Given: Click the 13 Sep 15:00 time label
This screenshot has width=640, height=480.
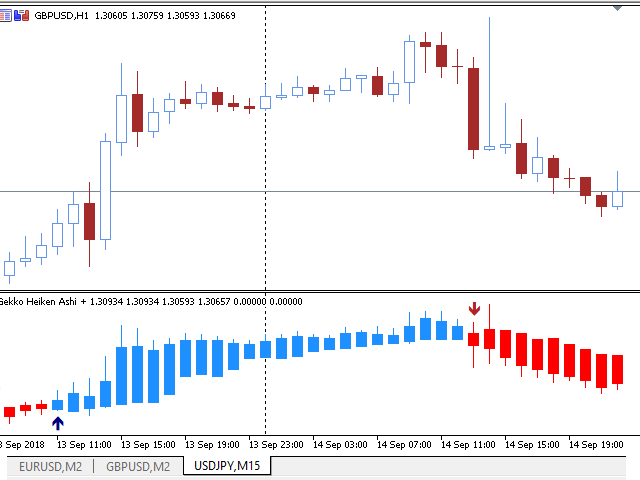Looking at the screenshot, I should (148, 444).
